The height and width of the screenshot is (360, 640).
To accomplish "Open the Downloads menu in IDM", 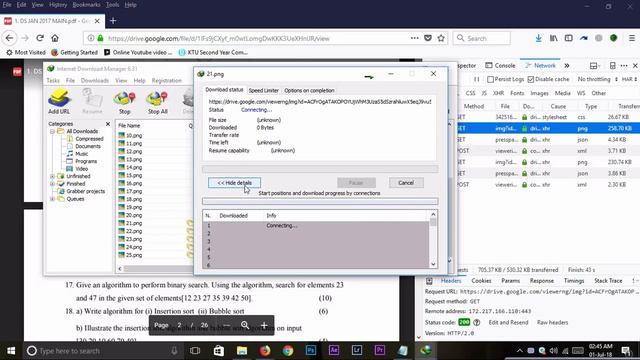I will 95,80.
